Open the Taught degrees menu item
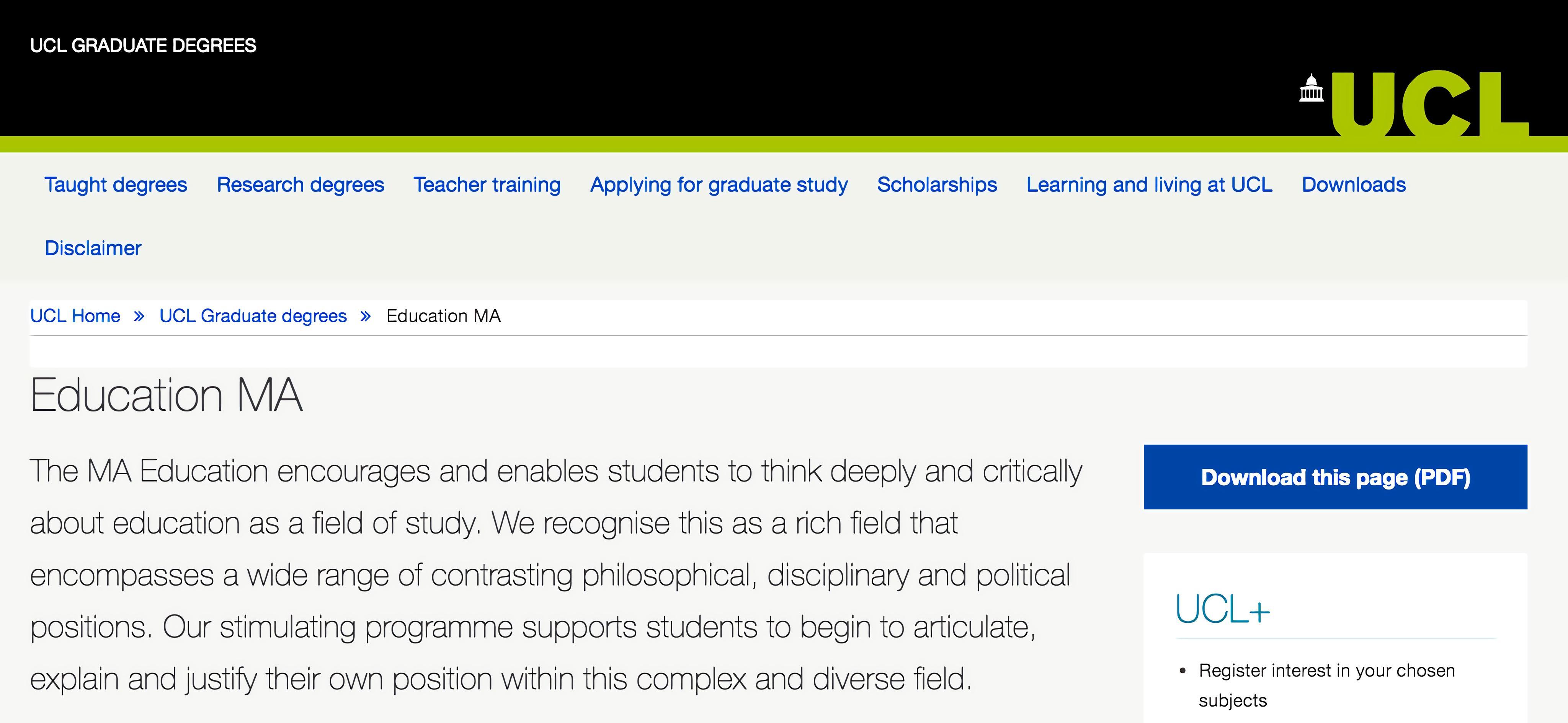Image resolution: width=1568 pixels, height=723 pixels. 116,184
